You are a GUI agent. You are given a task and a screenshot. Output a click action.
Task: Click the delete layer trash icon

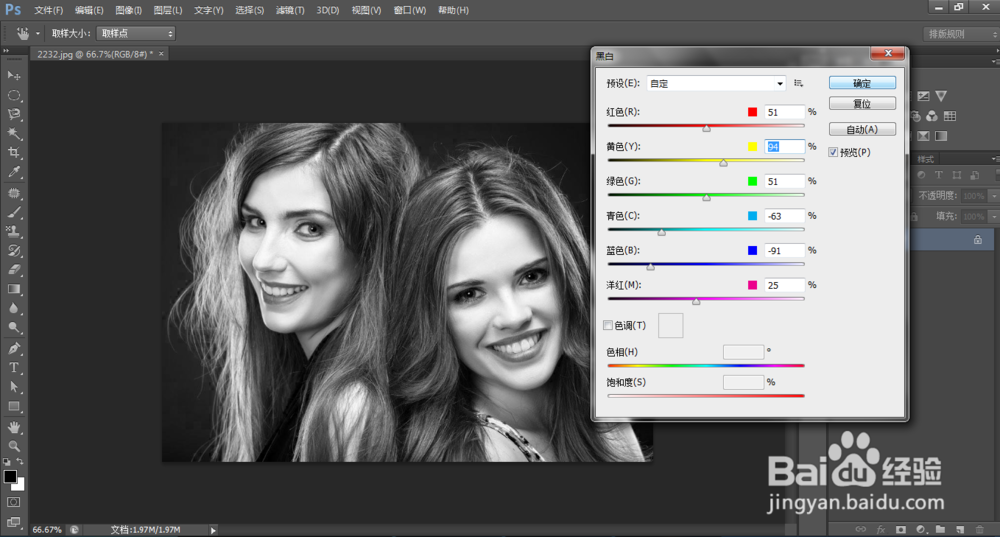click(980, 529)
